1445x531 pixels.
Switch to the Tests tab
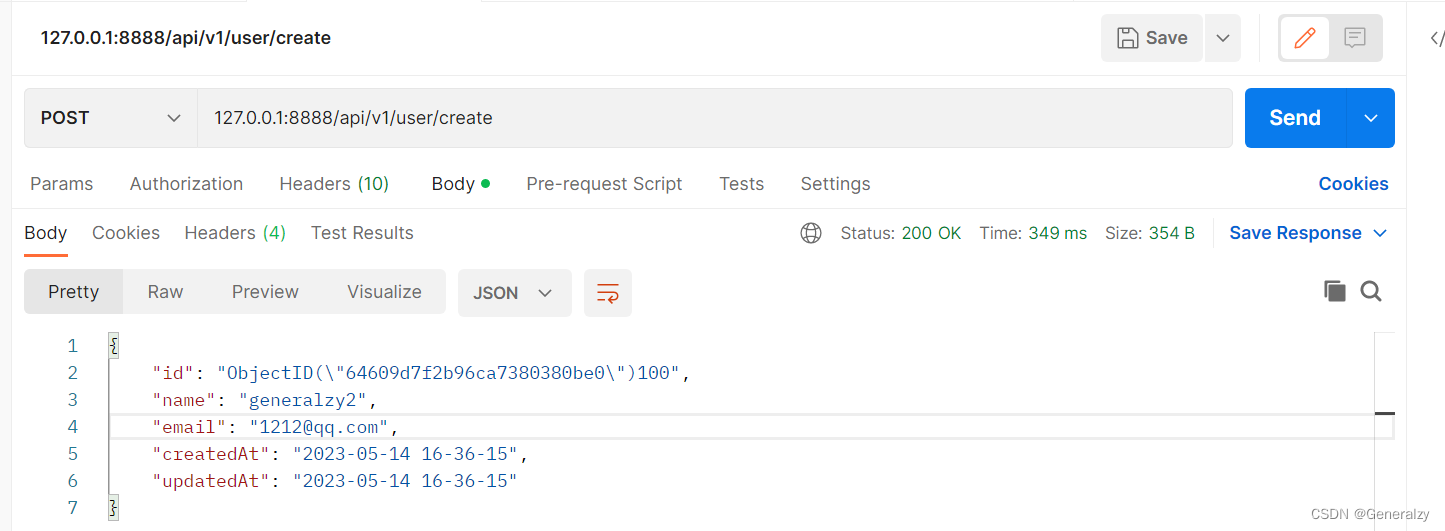[741, 184]
